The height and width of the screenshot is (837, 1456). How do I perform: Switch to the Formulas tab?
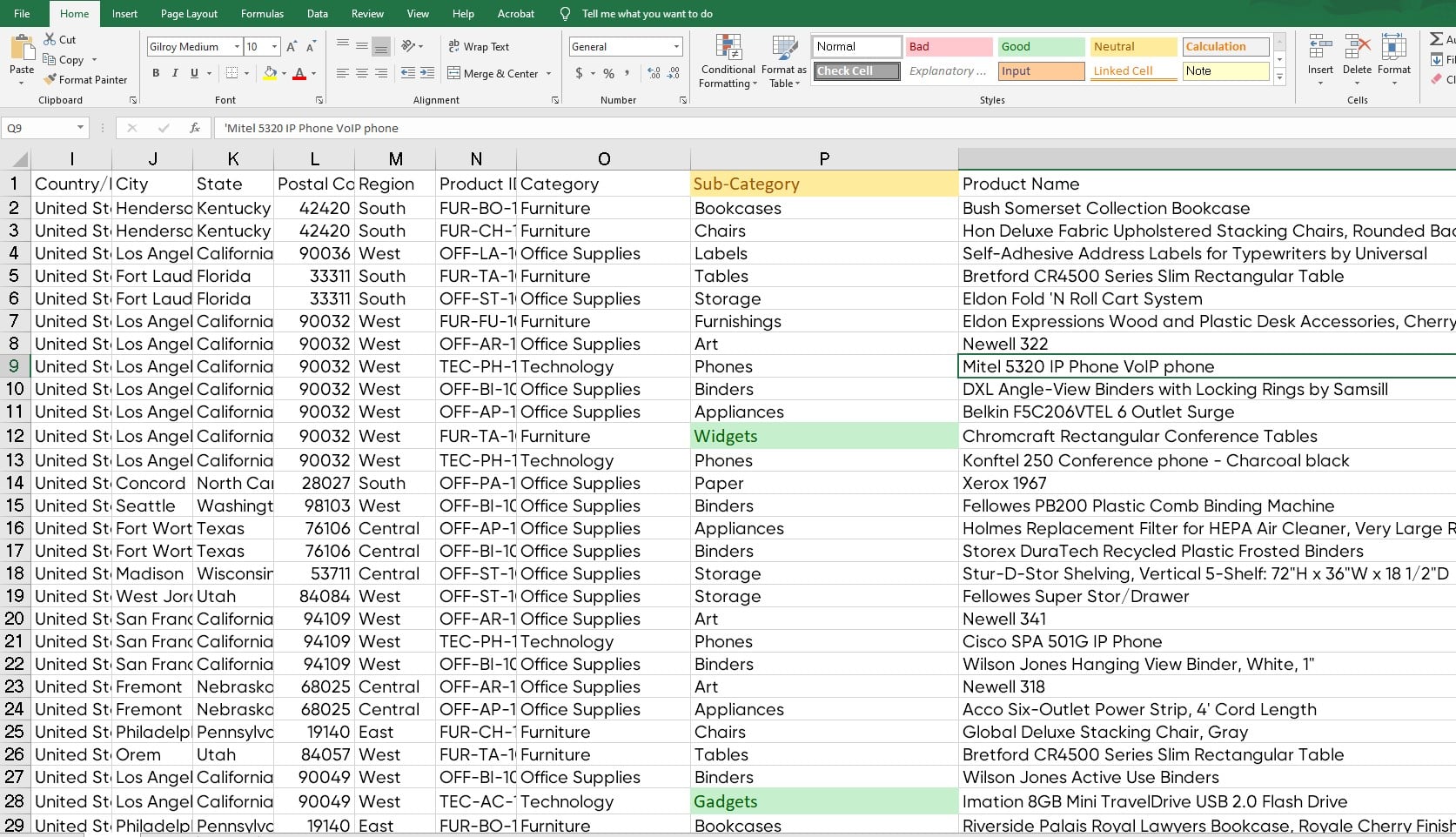262,13
